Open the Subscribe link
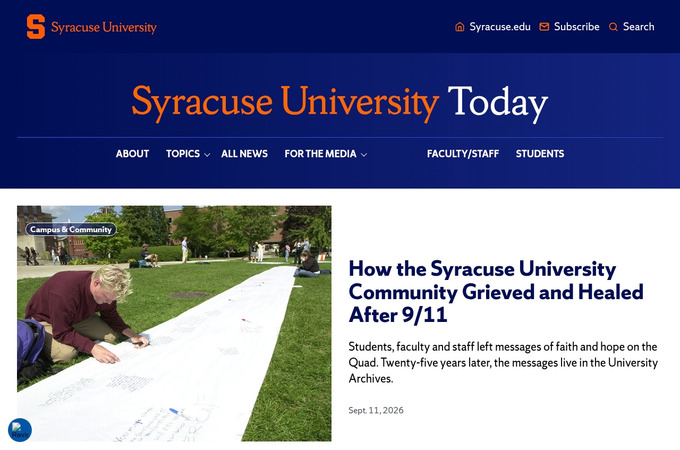This screenshot has height=450, width=680. [x=576, y=27]
